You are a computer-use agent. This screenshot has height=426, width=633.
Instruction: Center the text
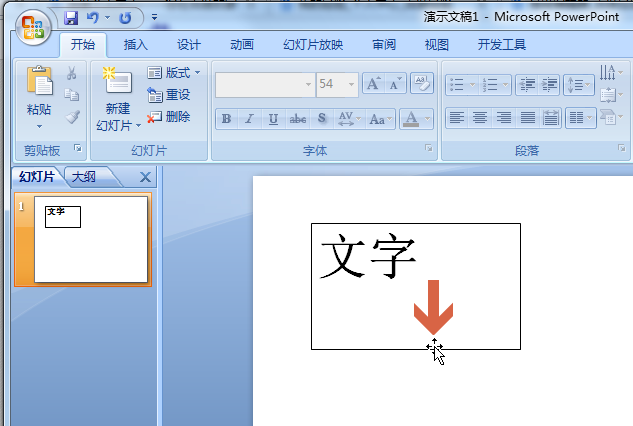(x=480, y=118)
